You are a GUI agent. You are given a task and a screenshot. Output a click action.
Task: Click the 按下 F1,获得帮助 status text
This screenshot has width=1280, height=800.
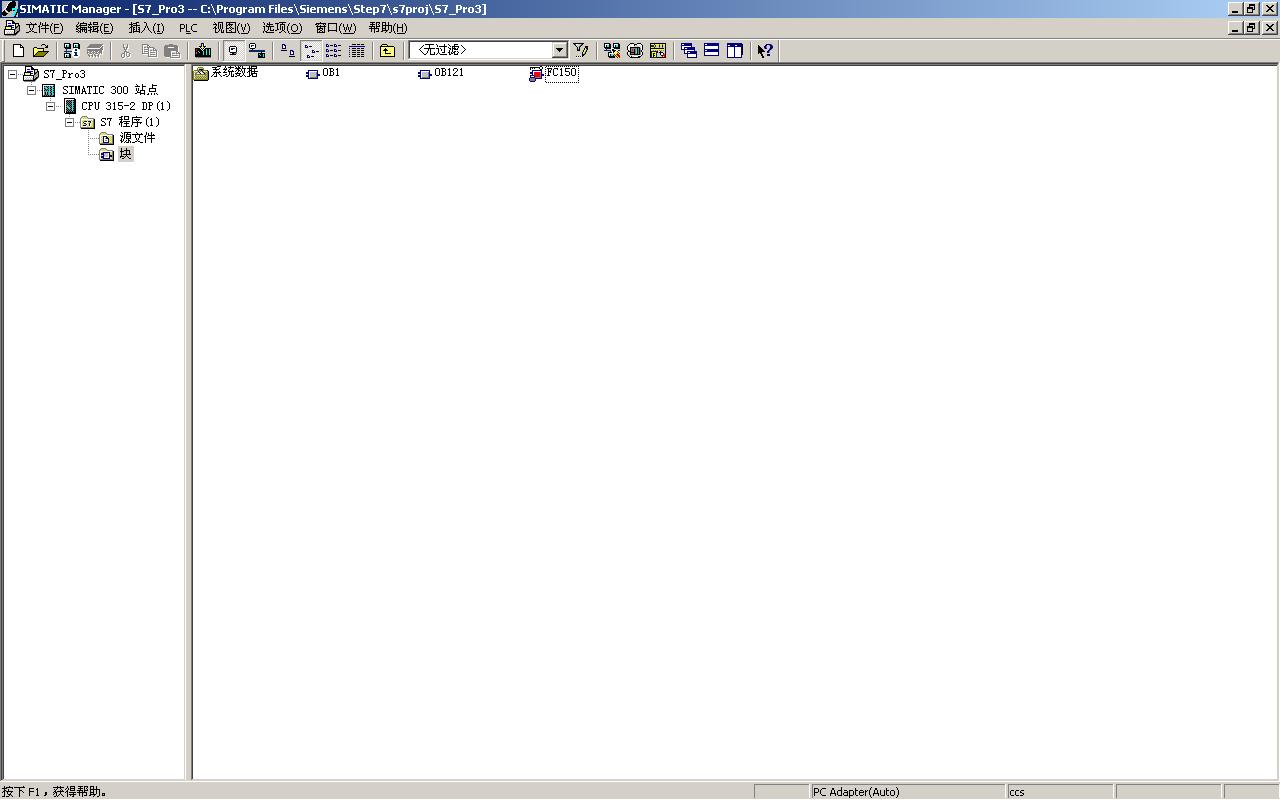pos(54,792)
